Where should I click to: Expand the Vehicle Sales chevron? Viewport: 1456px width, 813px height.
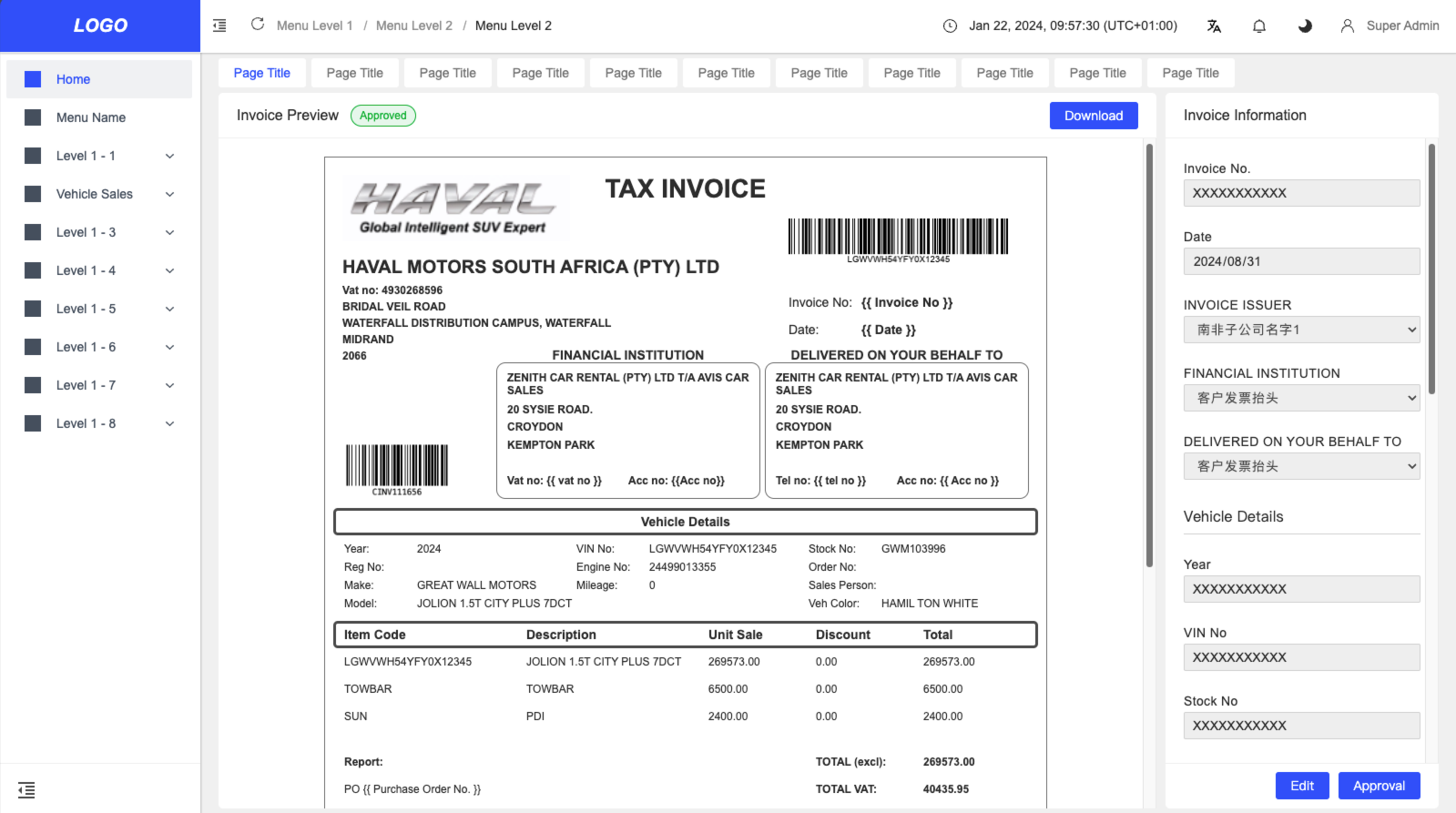pyautogui.click(x=169, y=194)
